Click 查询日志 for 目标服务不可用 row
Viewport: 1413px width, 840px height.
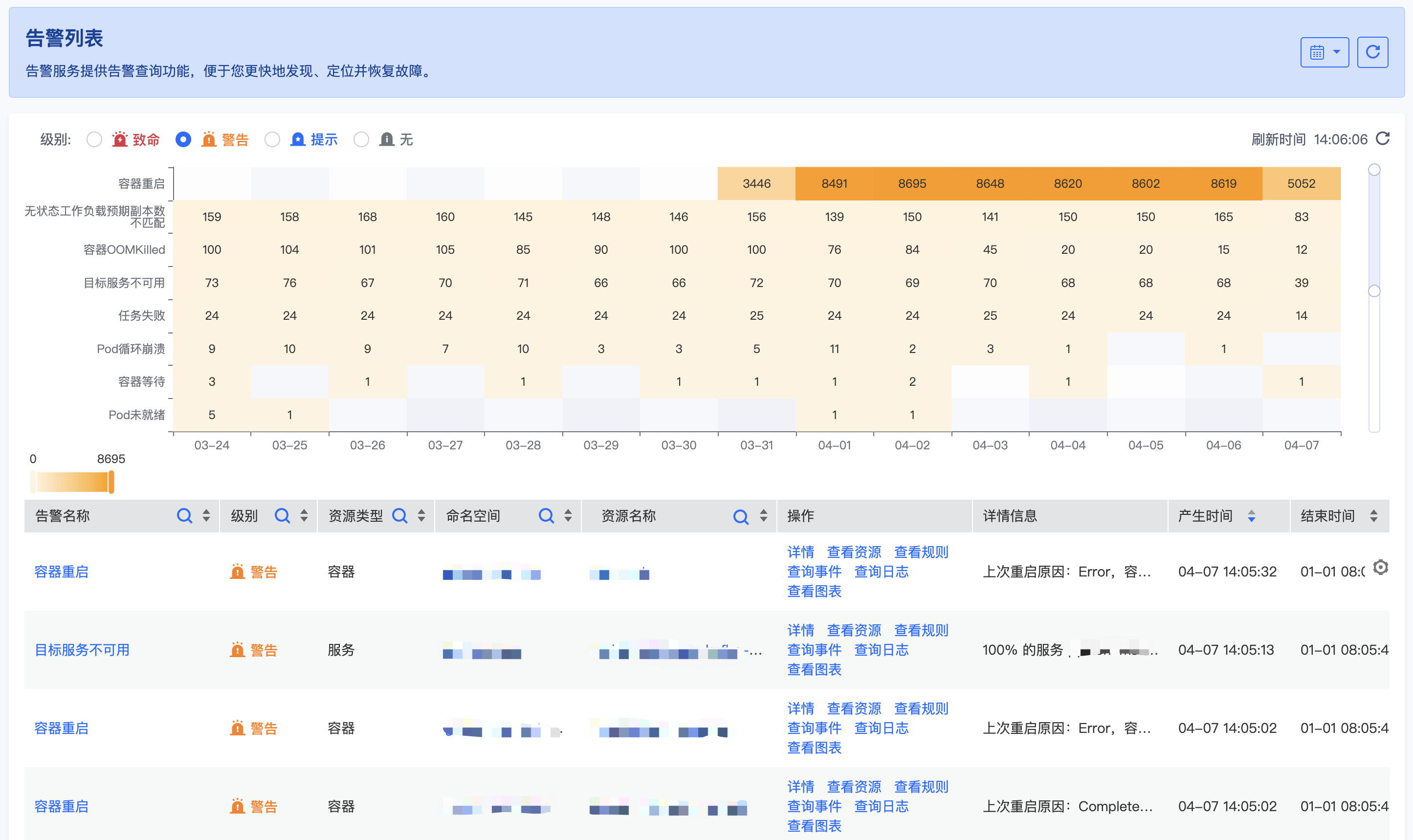[881, 650]
